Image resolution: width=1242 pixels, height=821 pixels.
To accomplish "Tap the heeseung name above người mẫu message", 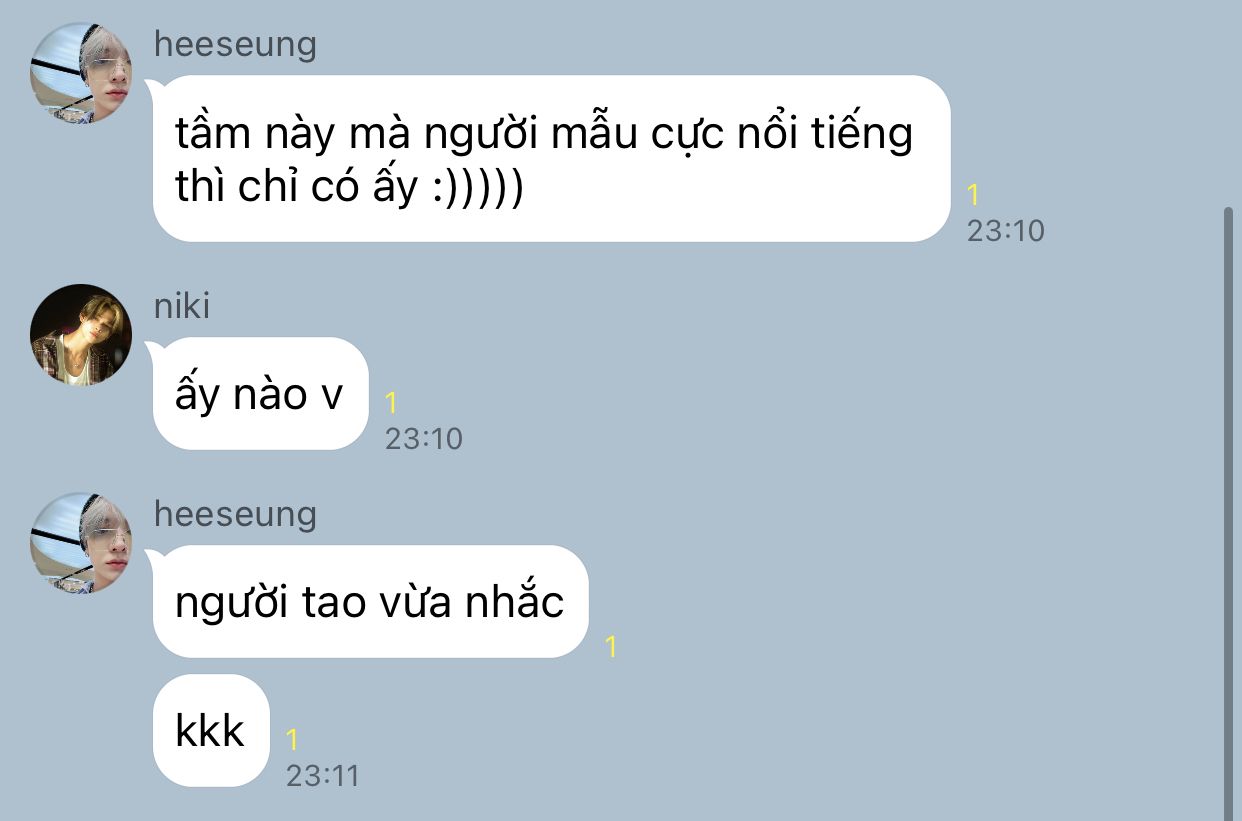I will point(235,45).
